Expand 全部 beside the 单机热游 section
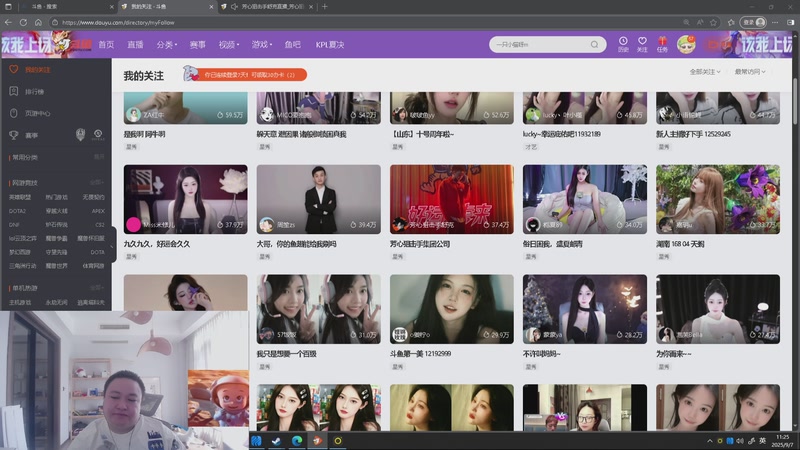Viewport: 800px width, 450px height. (x=96, y=288)
